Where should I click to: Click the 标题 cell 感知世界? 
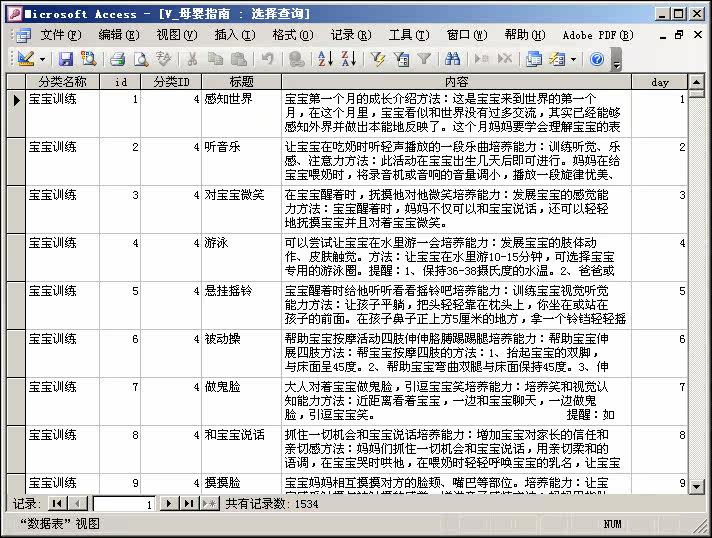242,114
